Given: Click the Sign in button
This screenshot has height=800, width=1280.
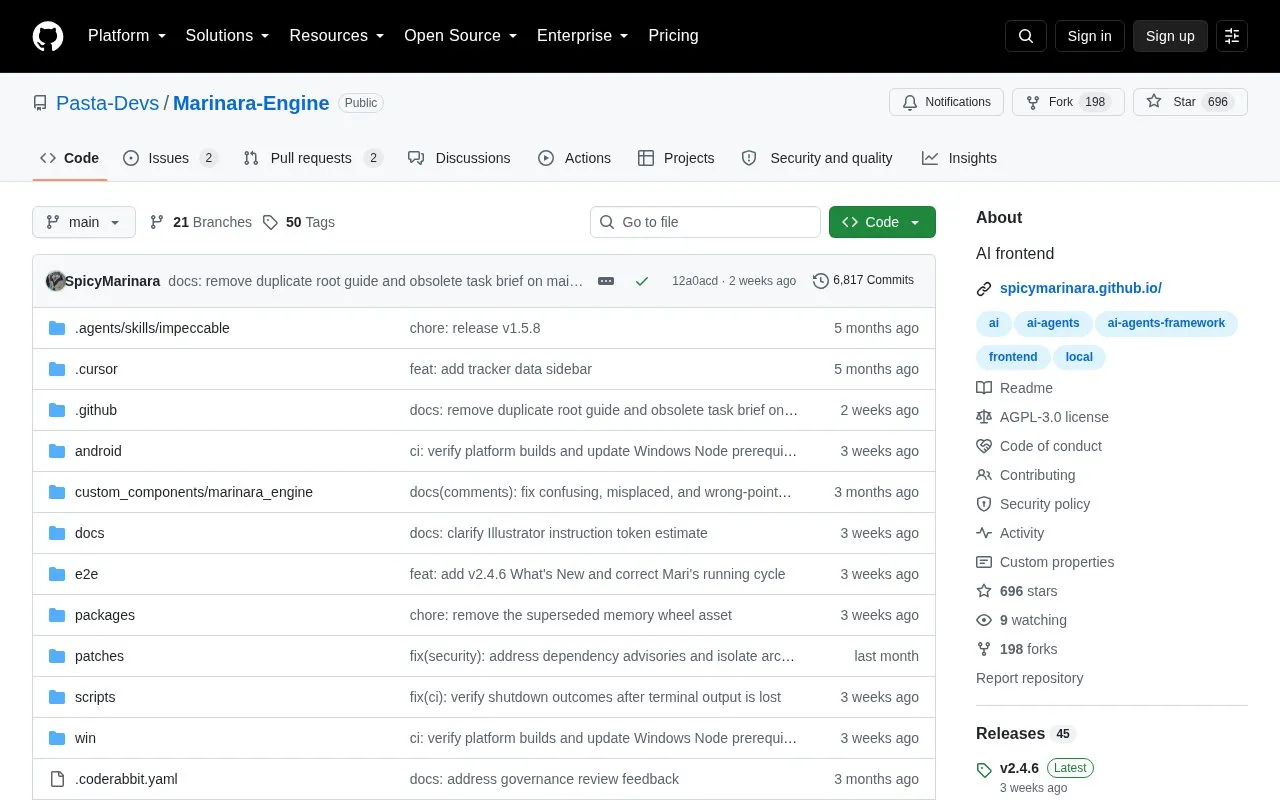Looking at the screenshot, I should point(1089,36).
